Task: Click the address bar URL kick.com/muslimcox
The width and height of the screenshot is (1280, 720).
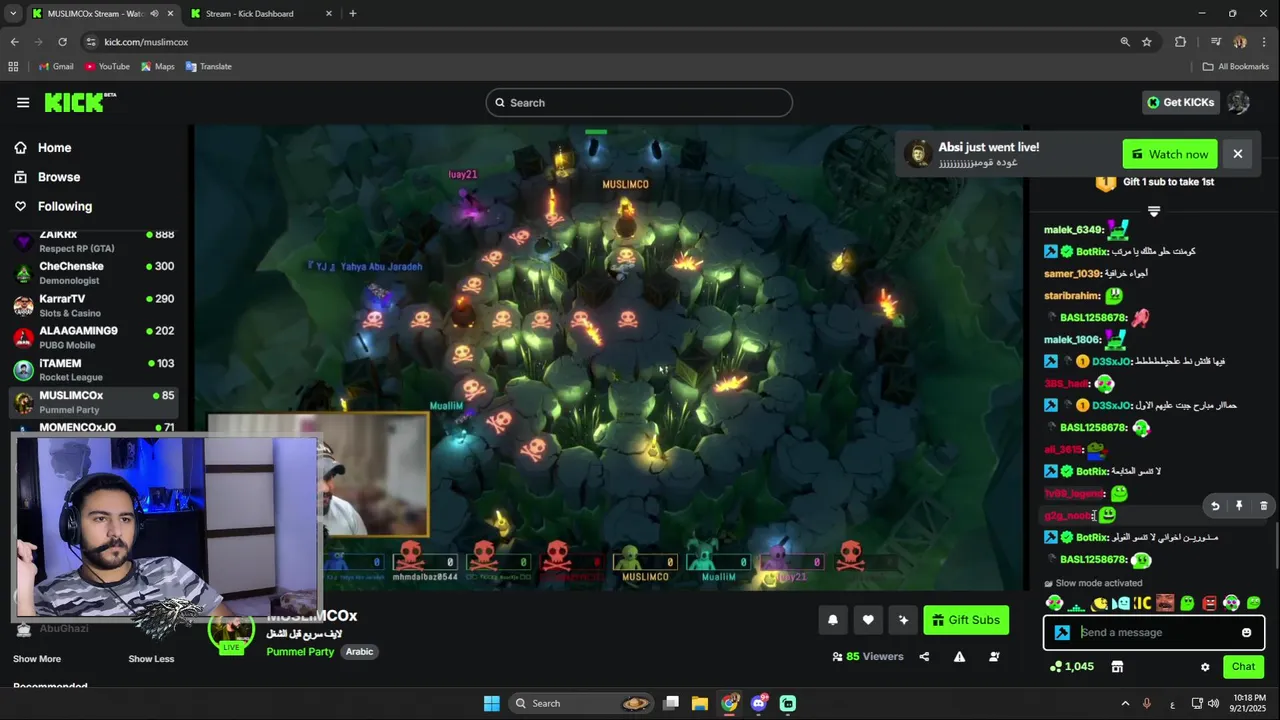Action: pos(146,42)
